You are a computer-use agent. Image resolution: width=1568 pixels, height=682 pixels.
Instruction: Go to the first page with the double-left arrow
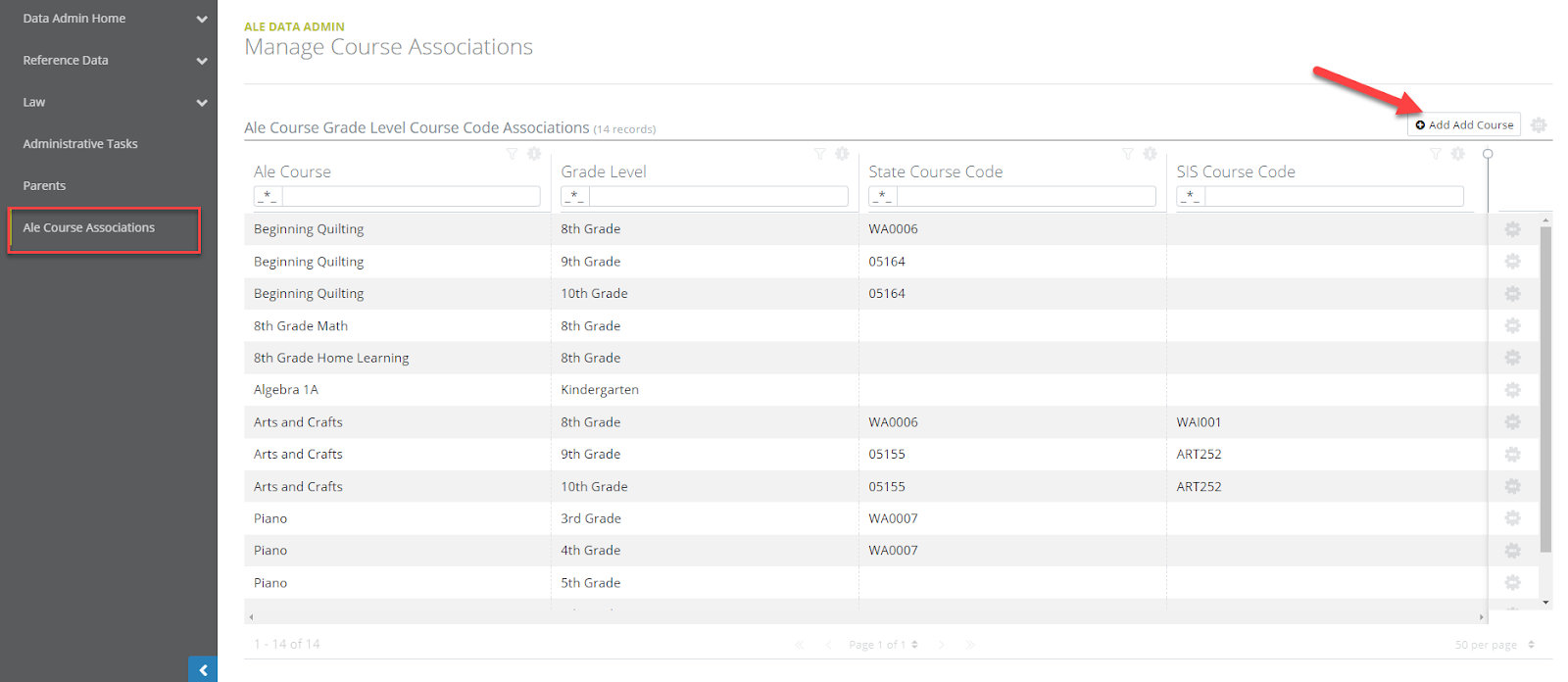tap(800, 645)
